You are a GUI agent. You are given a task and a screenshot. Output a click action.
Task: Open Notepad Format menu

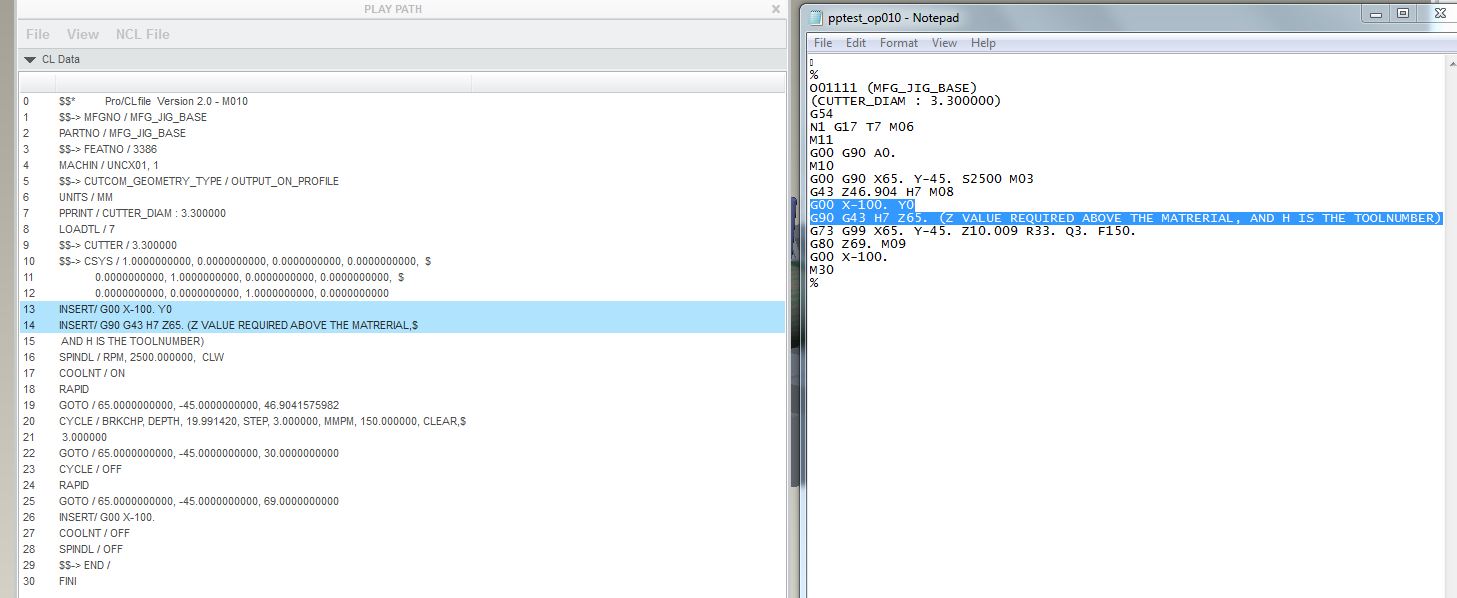tap(899, 43)
